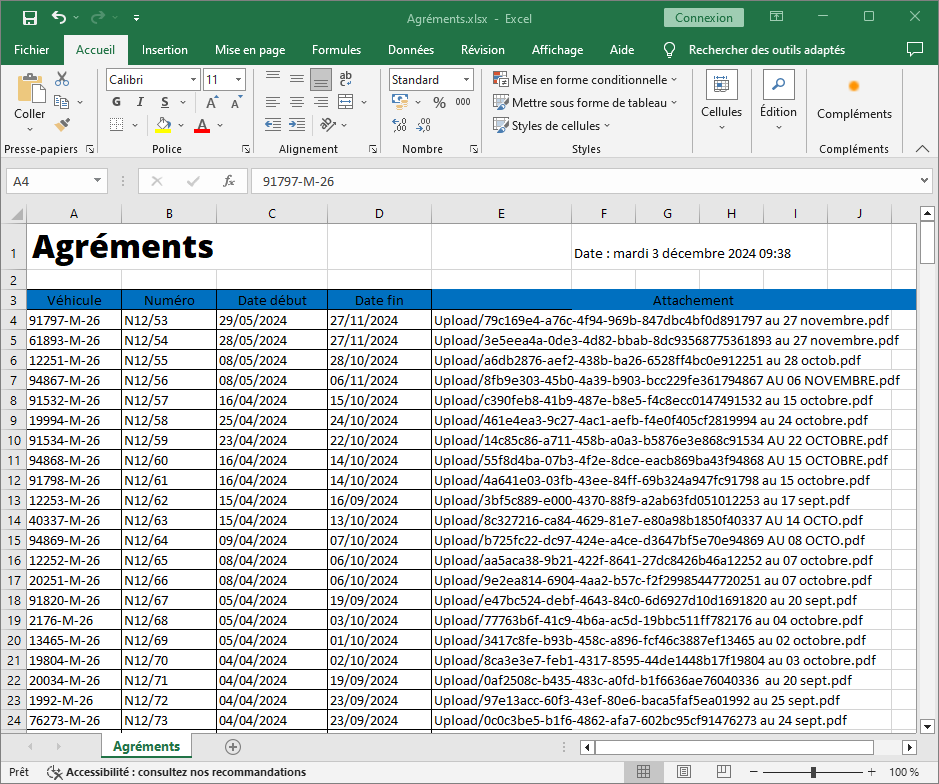
Task: Expand Styles de cellules menu
Action: point(552,126)
